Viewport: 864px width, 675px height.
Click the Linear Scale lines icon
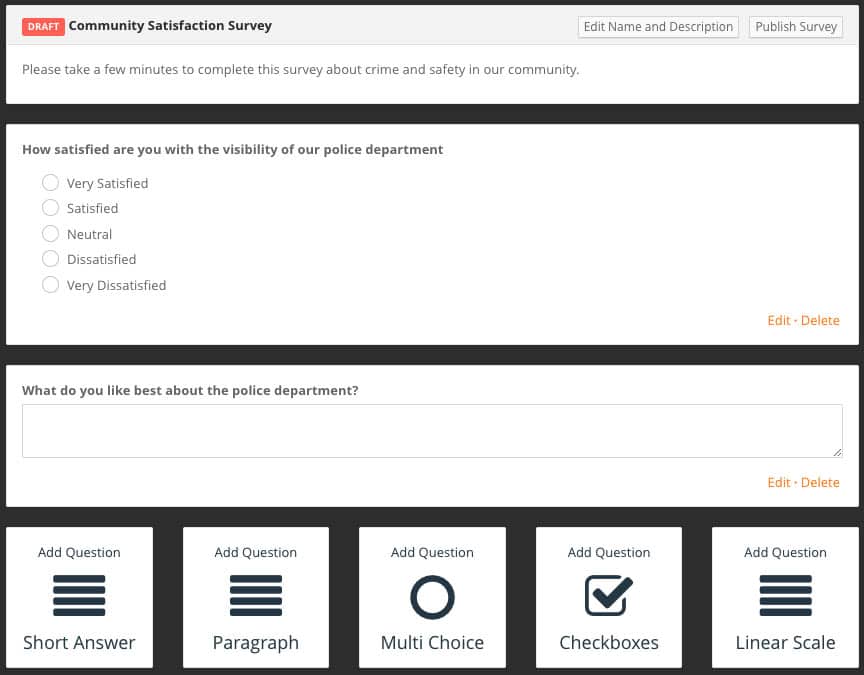click(785, 595)
